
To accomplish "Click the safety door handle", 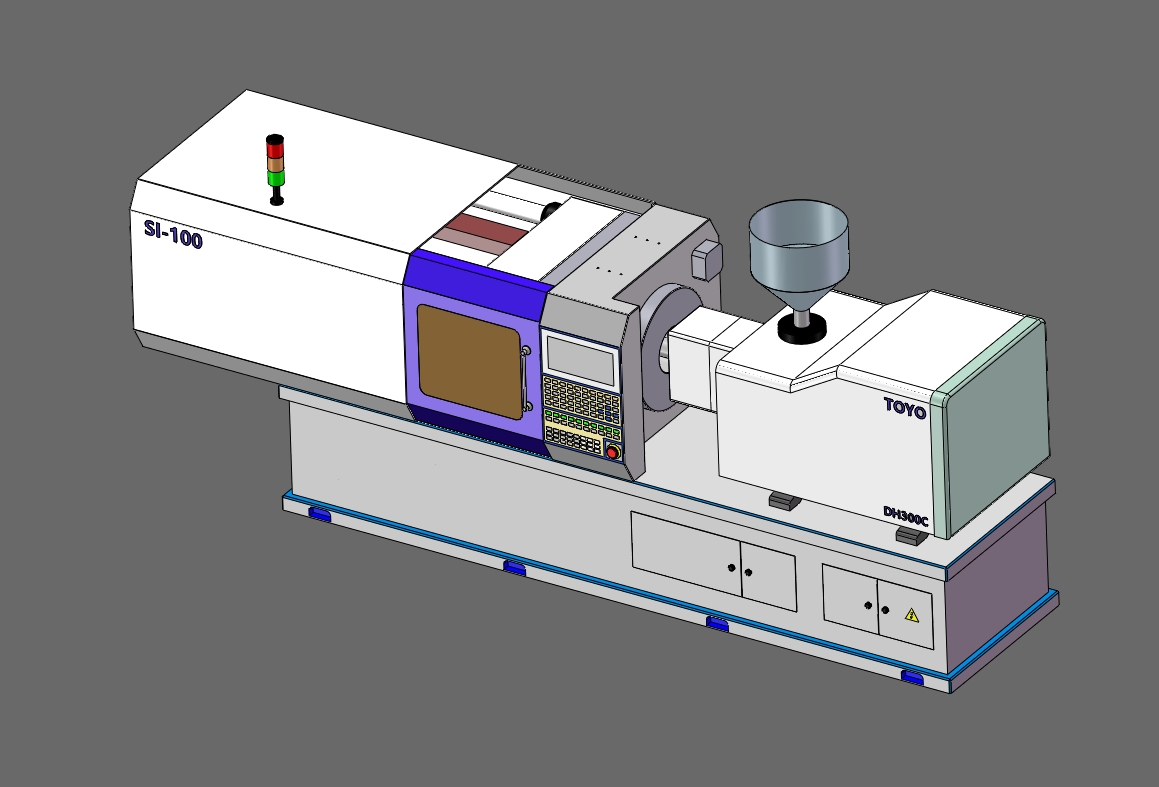I will 526,378.
